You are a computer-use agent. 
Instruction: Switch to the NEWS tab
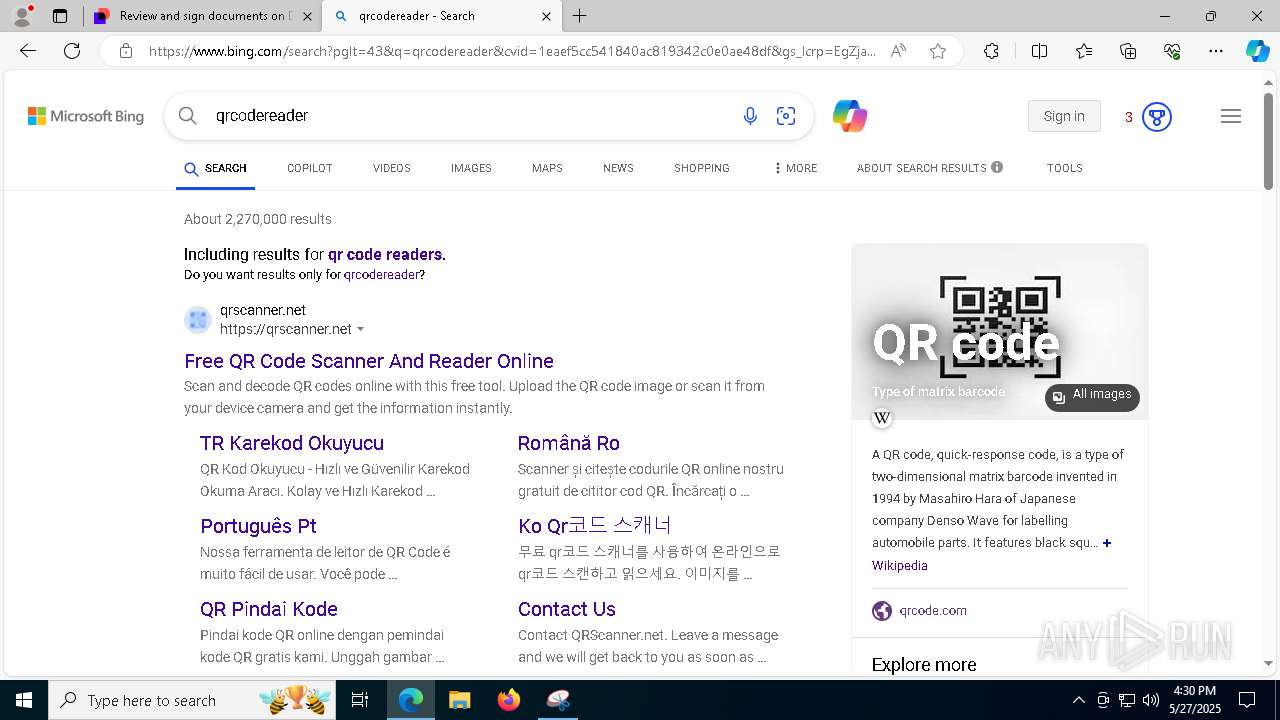[x=618, y=168]
